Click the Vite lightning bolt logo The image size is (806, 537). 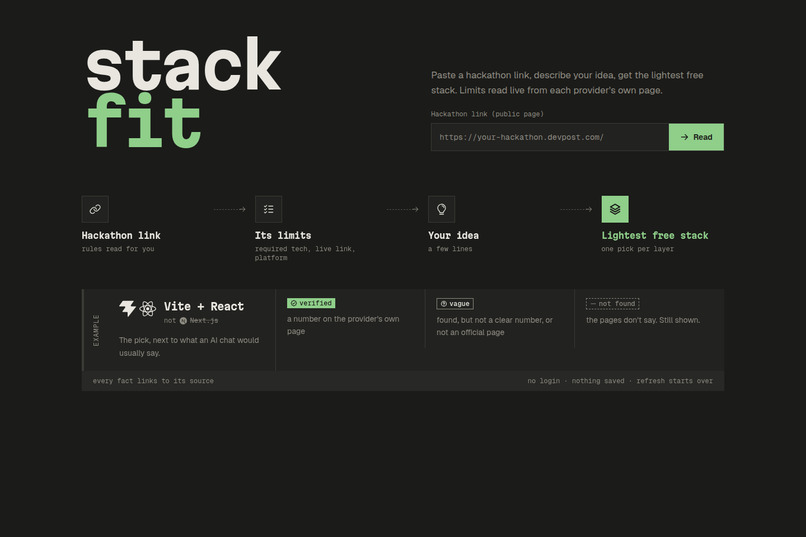127,308
